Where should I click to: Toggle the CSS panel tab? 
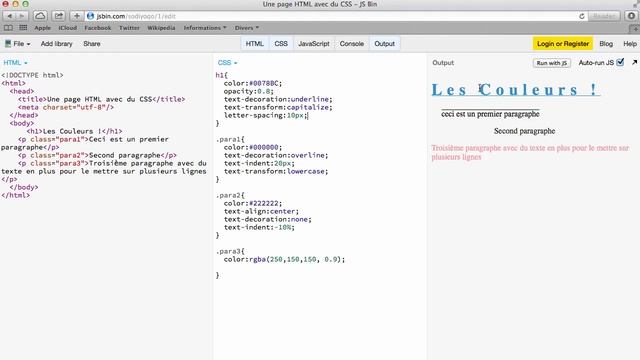point(281,44)
